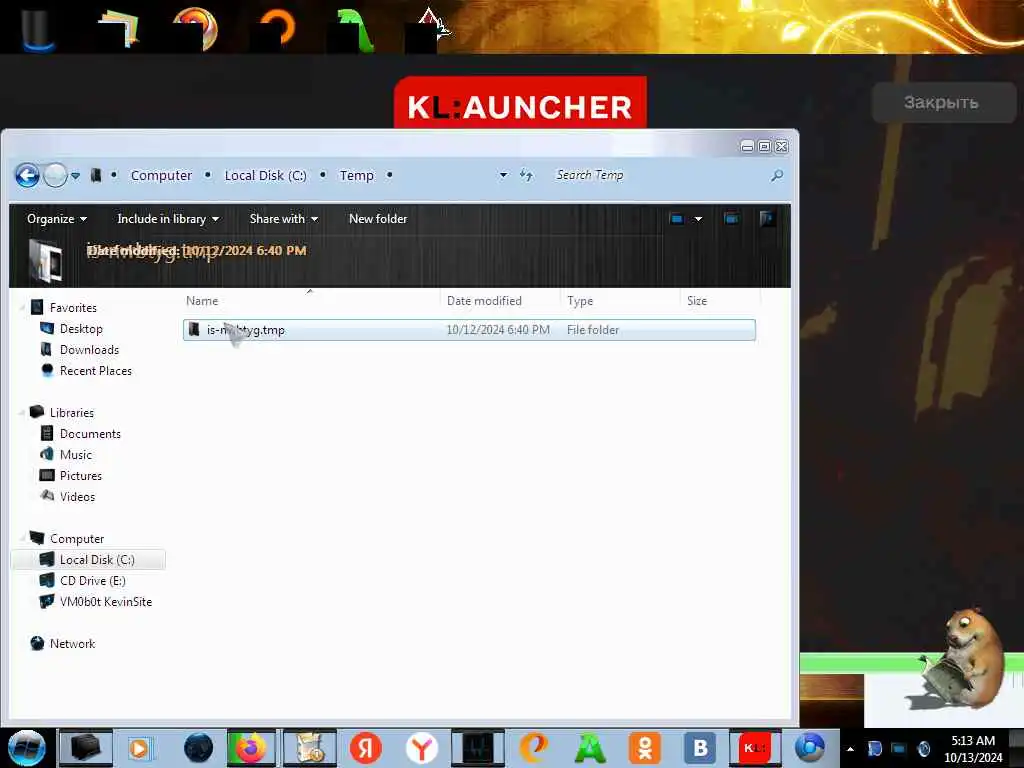
Task: Click the folder icon of the .tmp folder
Action: [x=194, y=329]
